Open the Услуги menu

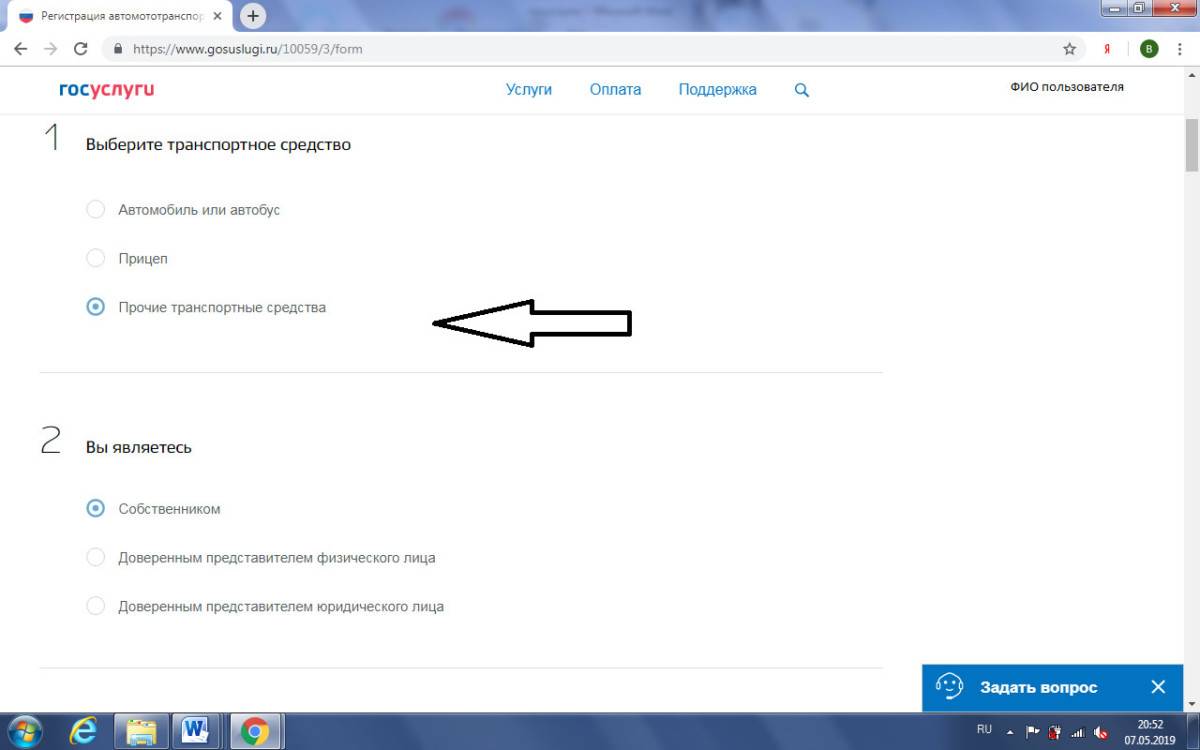click(528, 90)
